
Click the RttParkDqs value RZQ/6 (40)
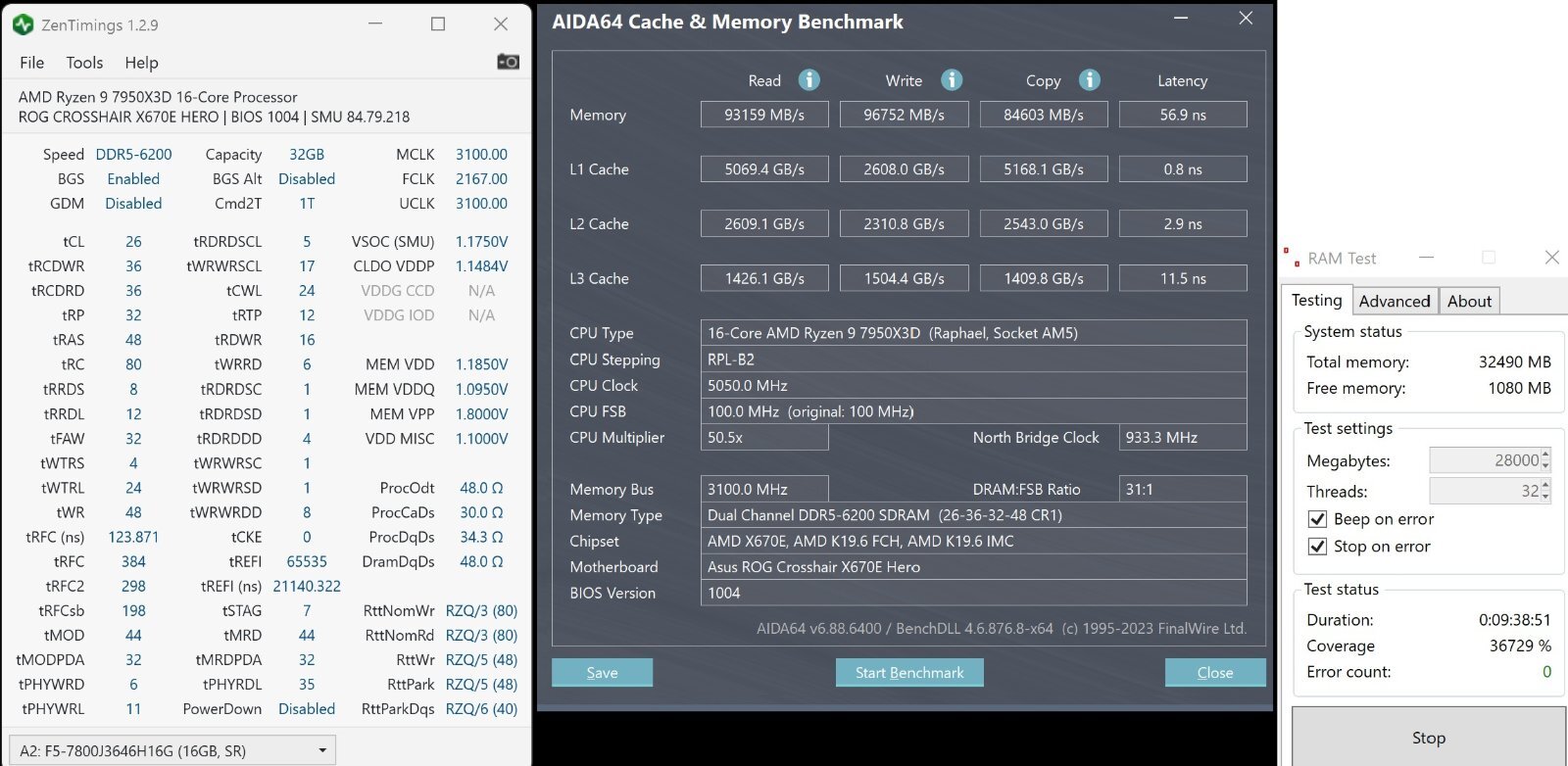(x=481, y=709)
